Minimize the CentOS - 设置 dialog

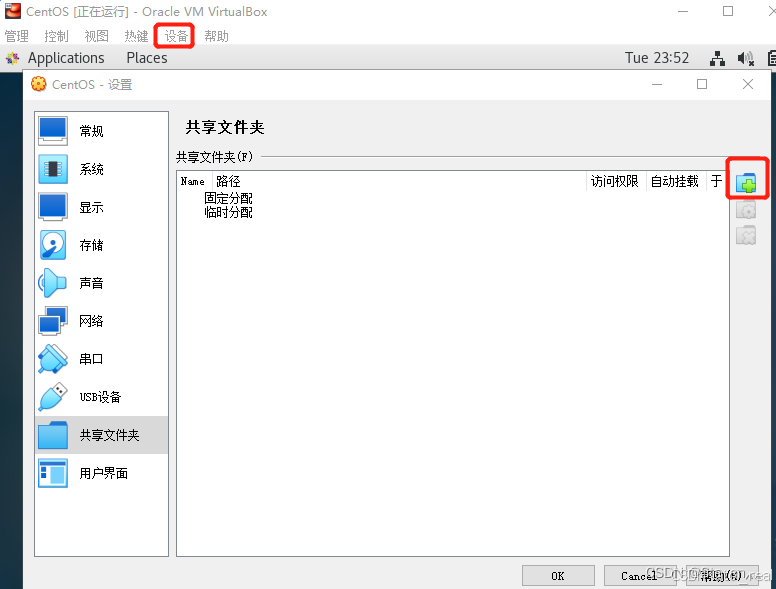tap(657, 84)
